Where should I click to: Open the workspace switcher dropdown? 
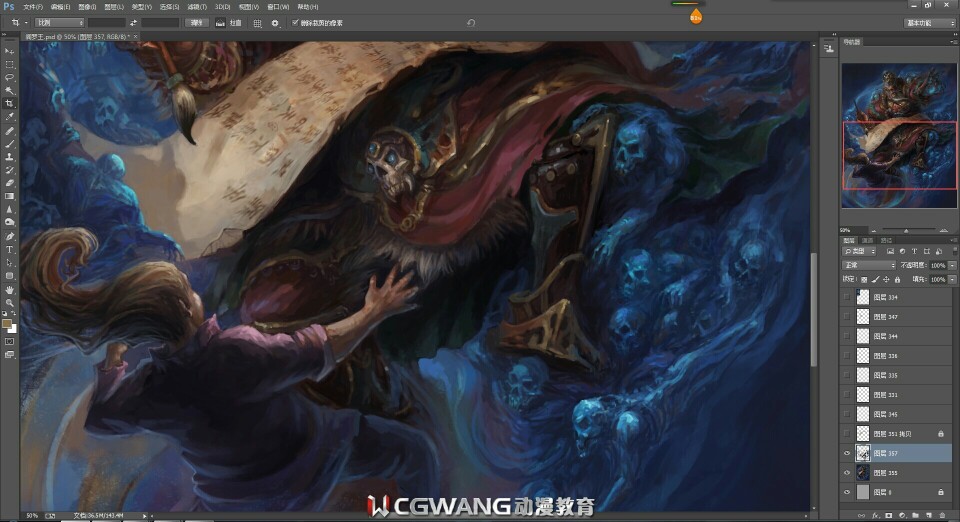pos(930,23)
